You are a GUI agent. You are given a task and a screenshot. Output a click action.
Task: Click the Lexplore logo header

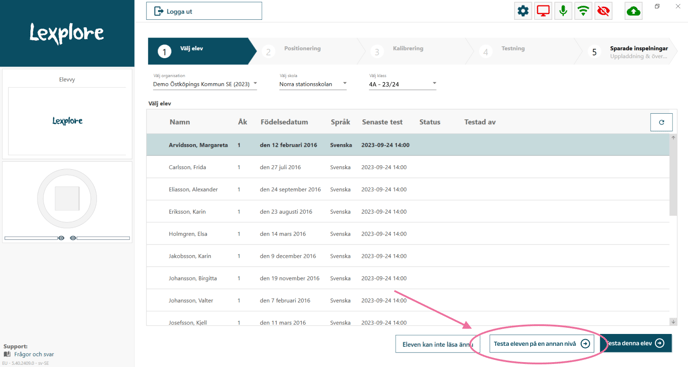click(67, 33)
